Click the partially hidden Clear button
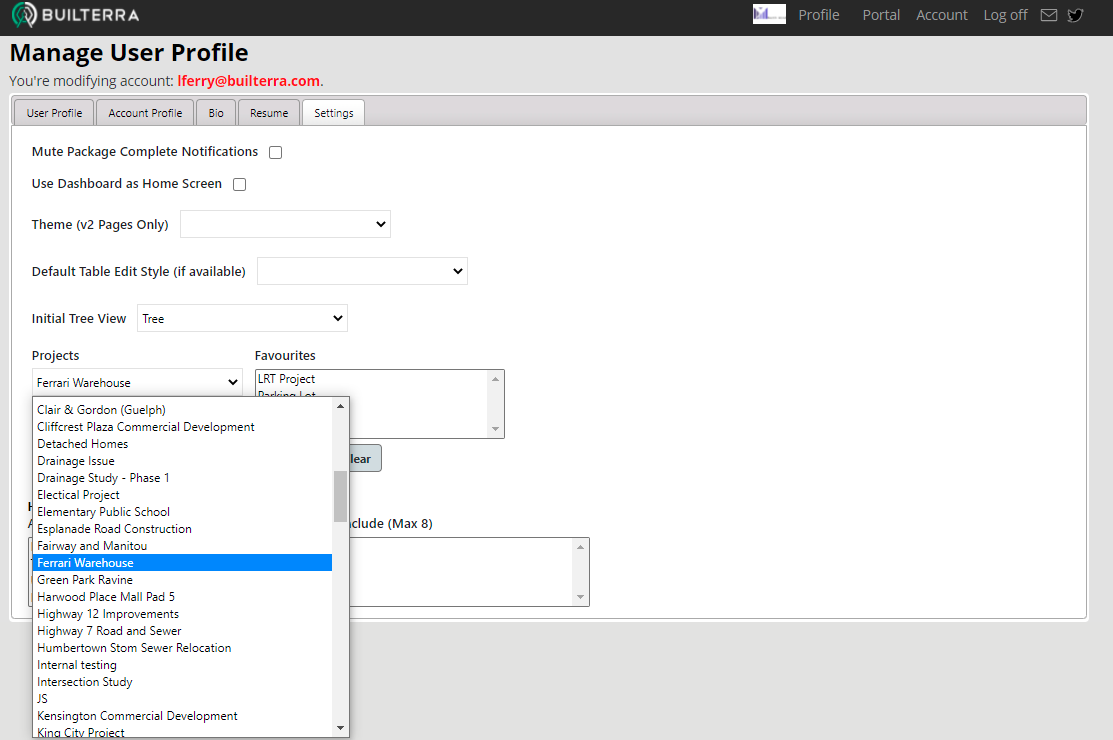Image resolution: width=1113 pixels, height=740 pixels. click(x=365, y=458)
